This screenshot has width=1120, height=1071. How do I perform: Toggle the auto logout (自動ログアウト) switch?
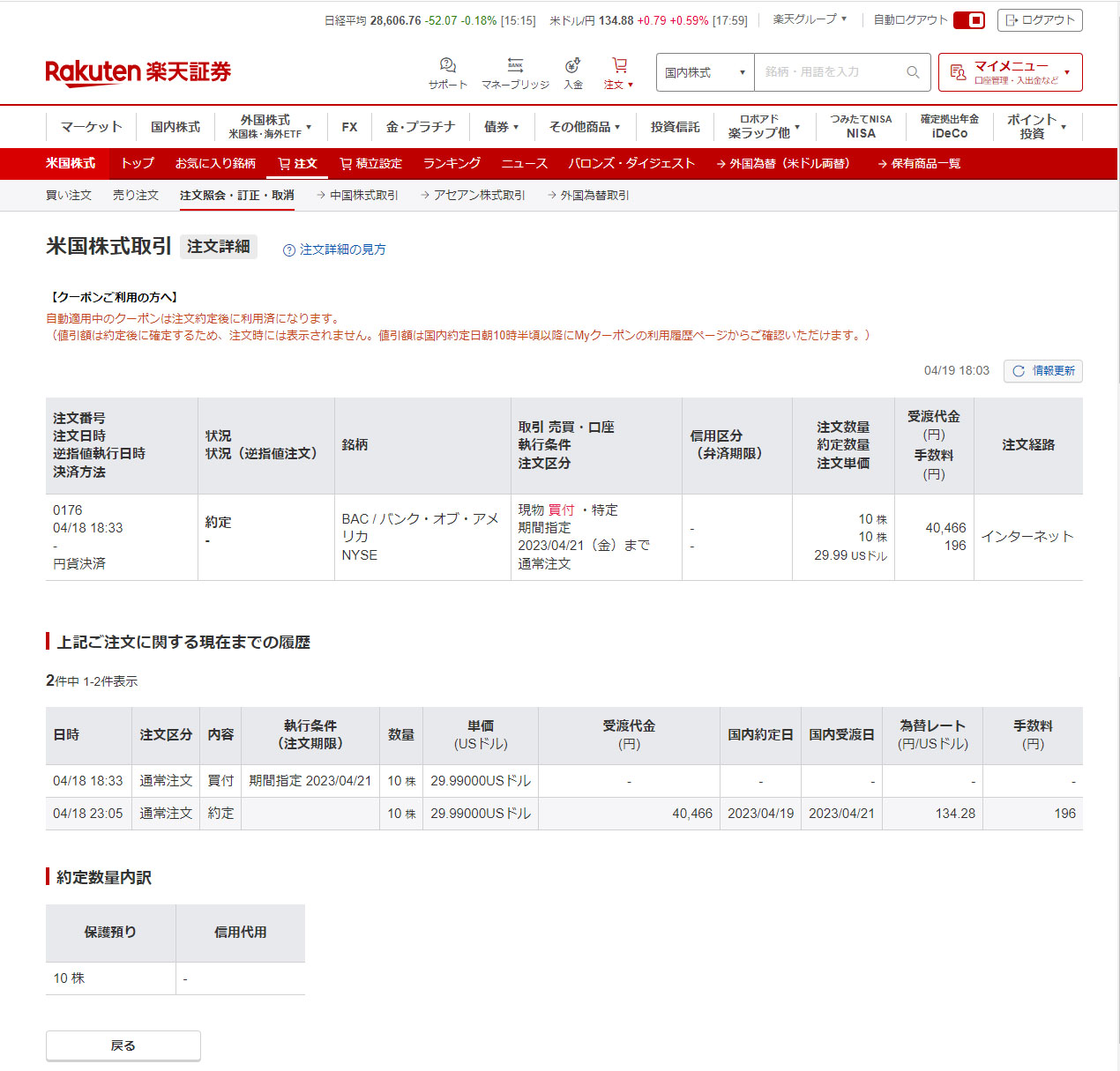(x=968, y=20)
